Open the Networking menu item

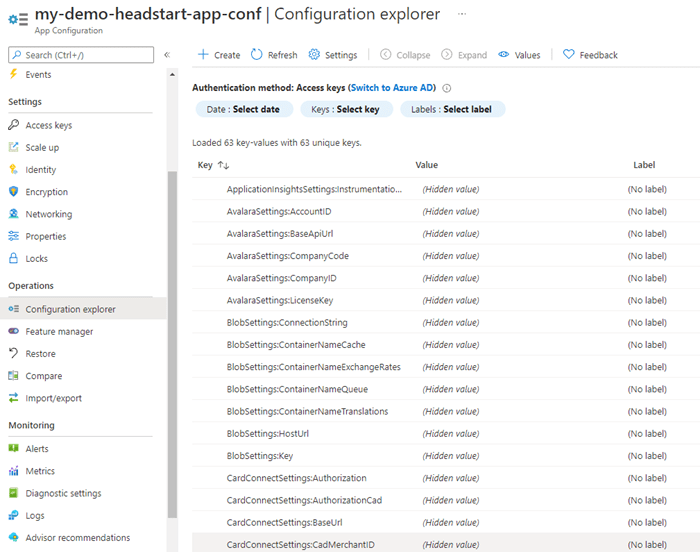click(x=49, y=214)
